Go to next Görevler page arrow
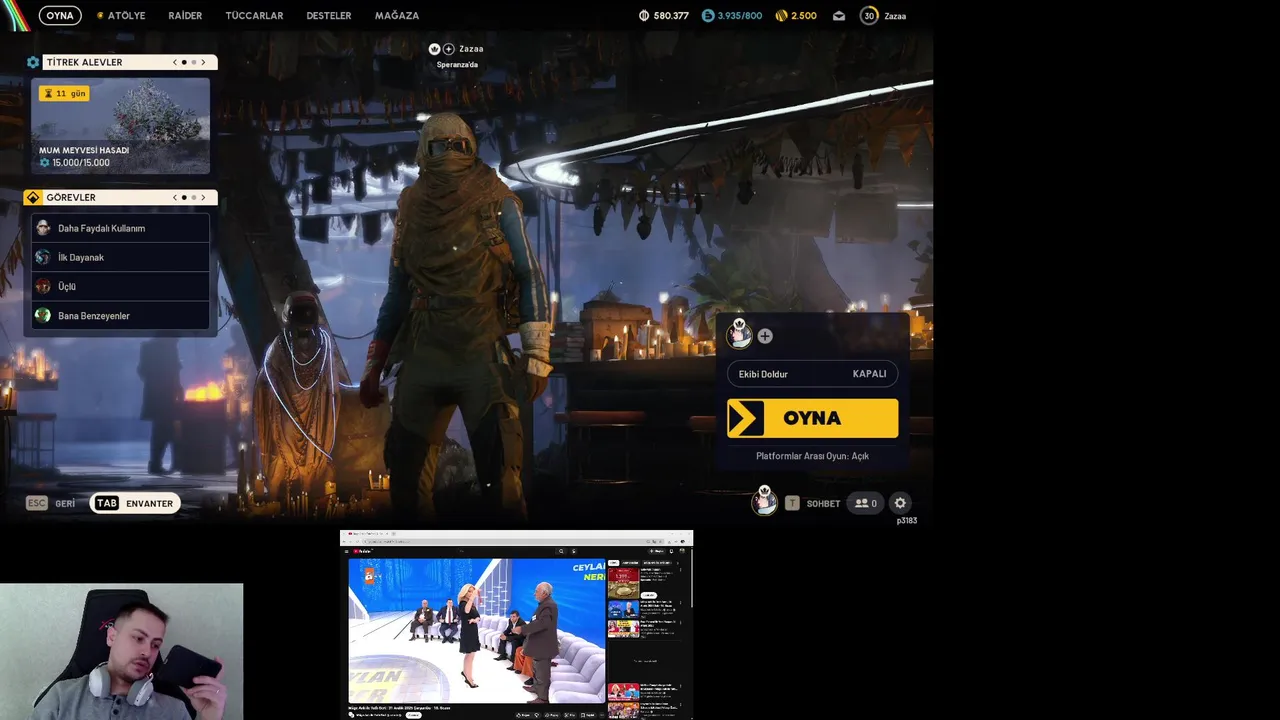 click(x=203, y=197)
